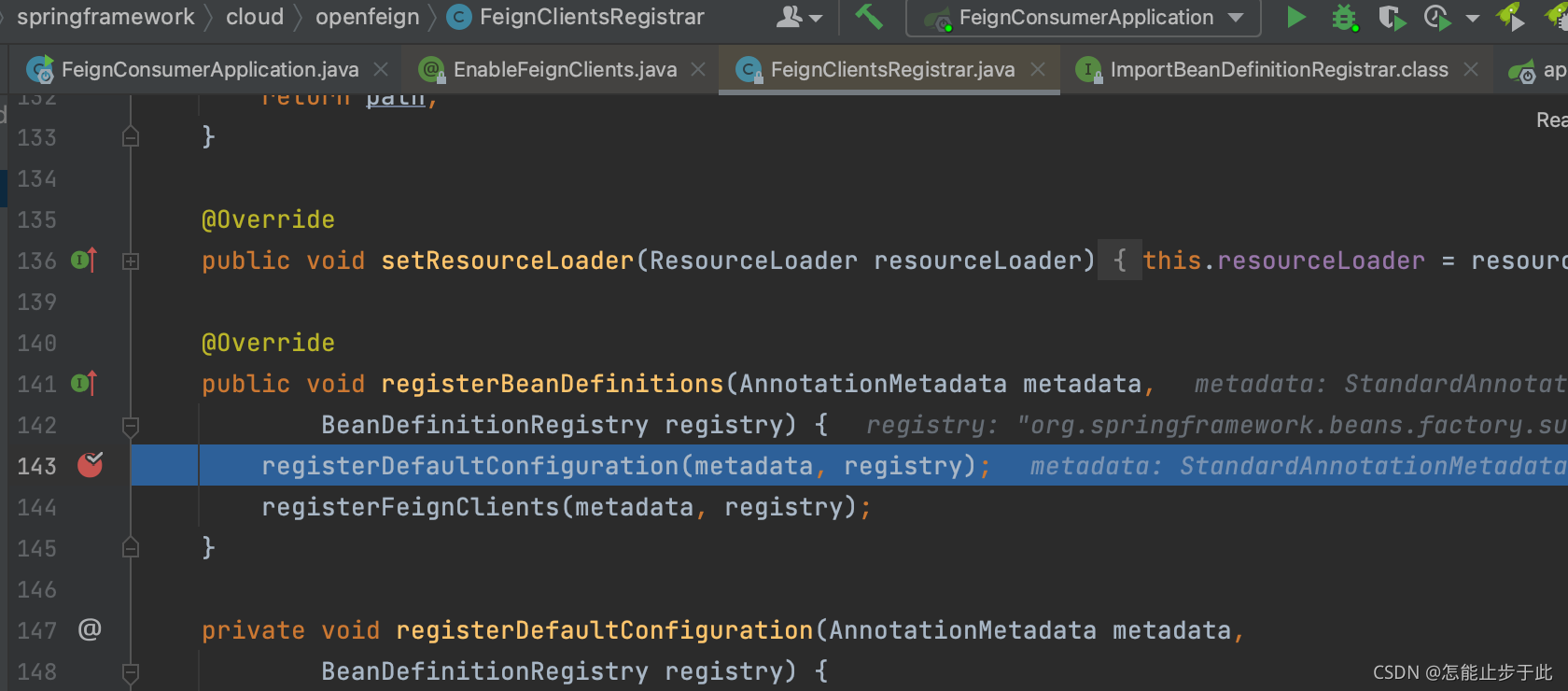1568x691 pixels.
Task: Click the openfeign breadcrumb
Action: [368, 17]
